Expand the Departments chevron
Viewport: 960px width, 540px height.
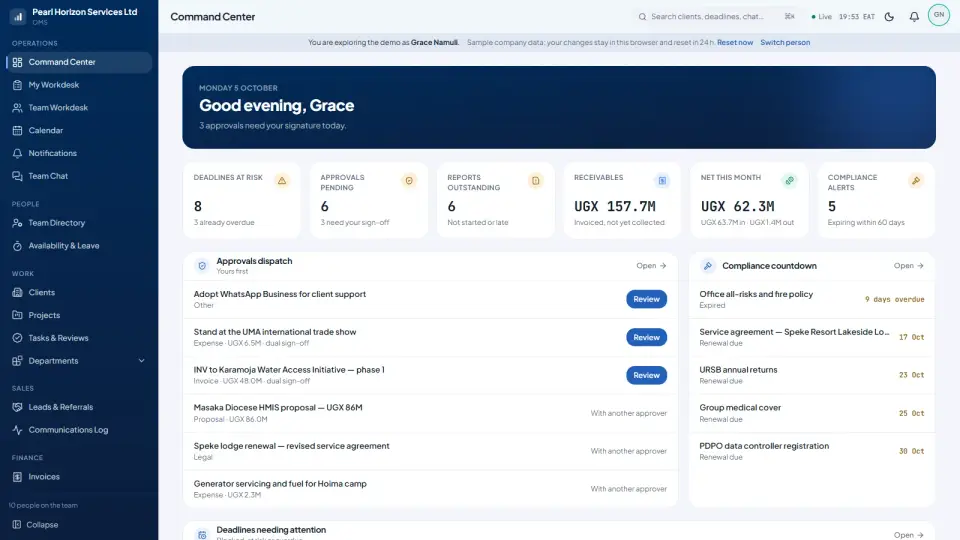tap(141, 361)
